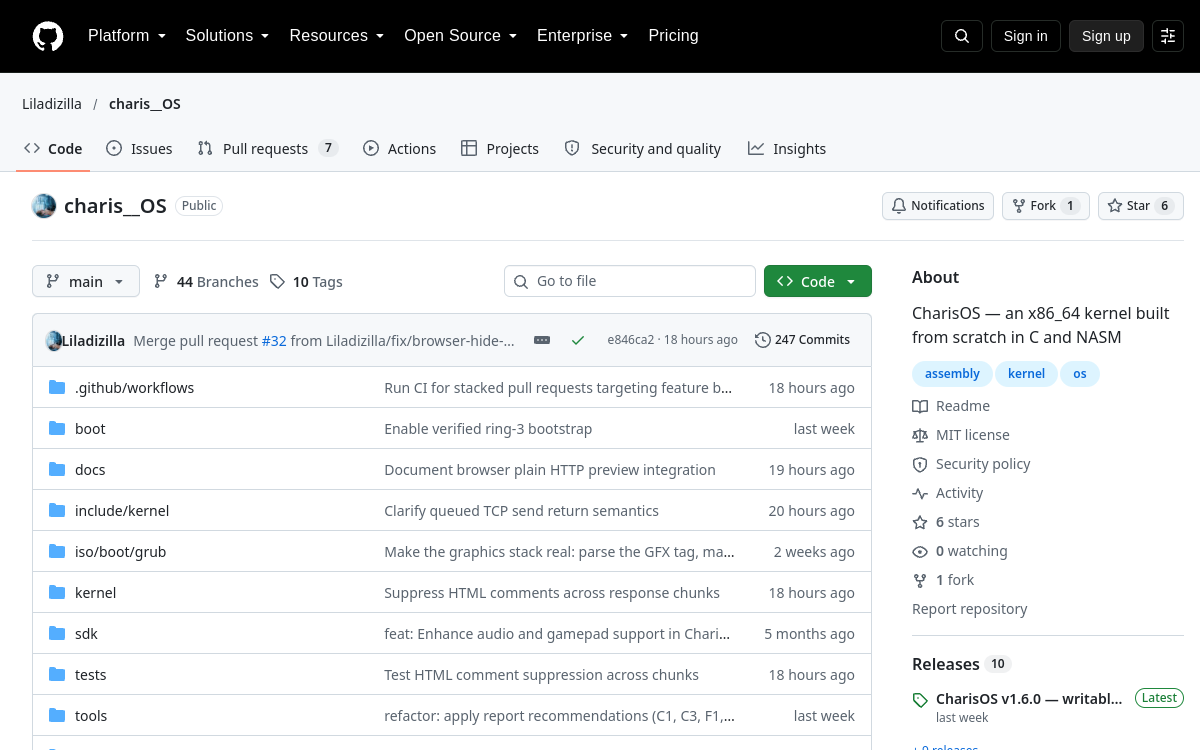Click the repository avatar beside charis__OS title
Viewport: 1200px width, 750px height.
[x=44, y=206]
